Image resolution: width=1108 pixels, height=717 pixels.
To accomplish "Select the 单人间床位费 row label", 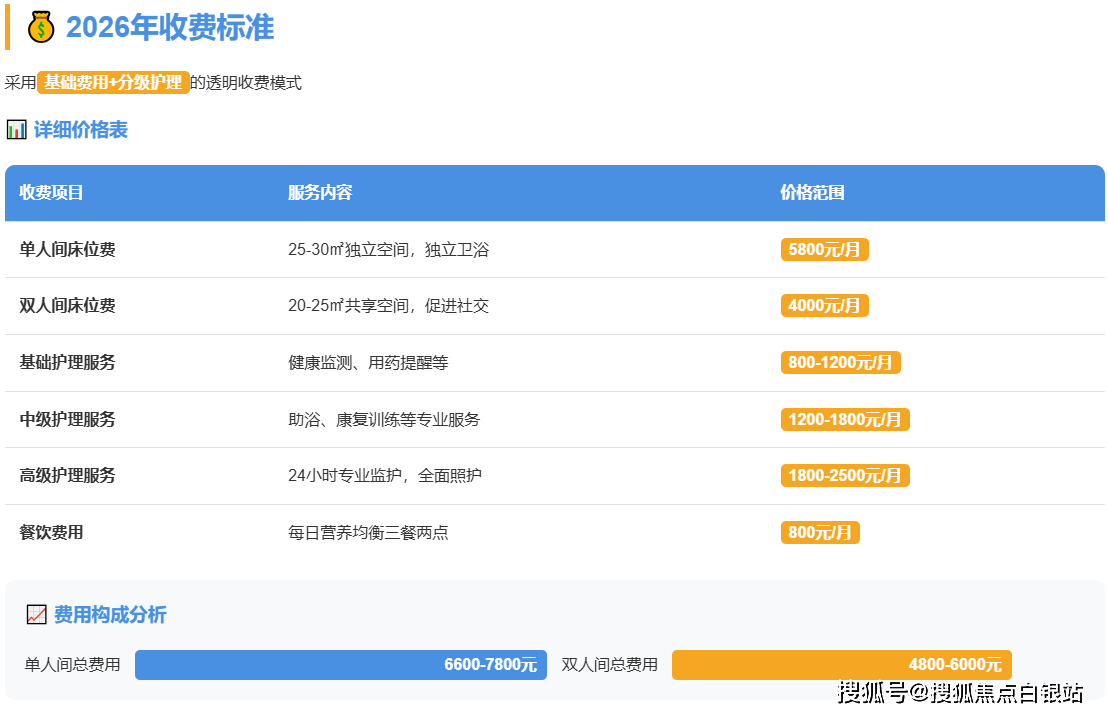I will click(68, 250).
